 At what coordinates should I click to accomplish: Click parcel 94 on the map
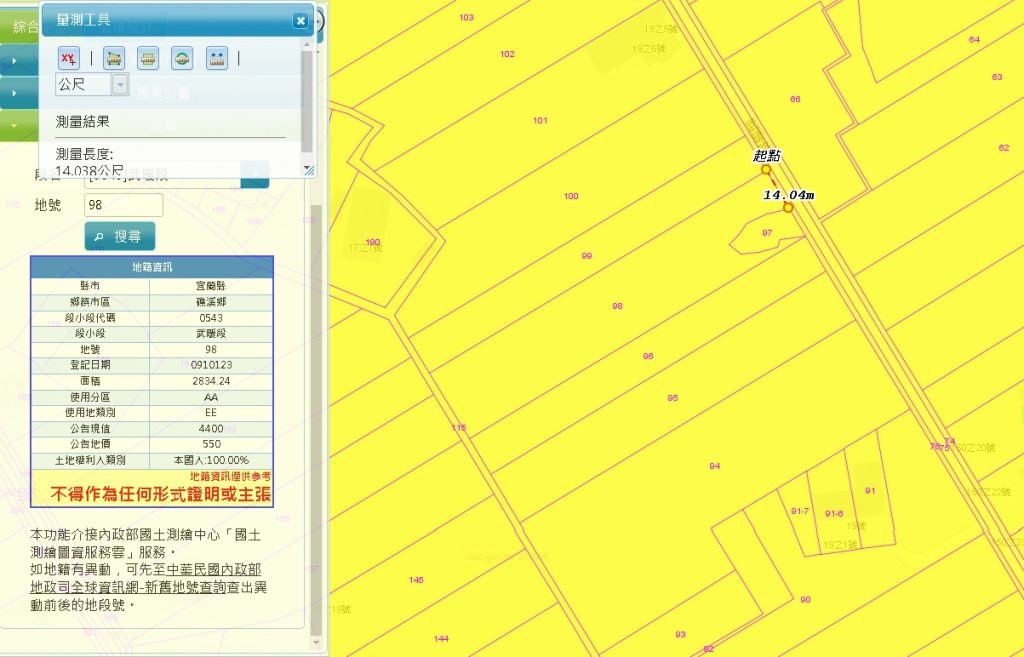714,466
